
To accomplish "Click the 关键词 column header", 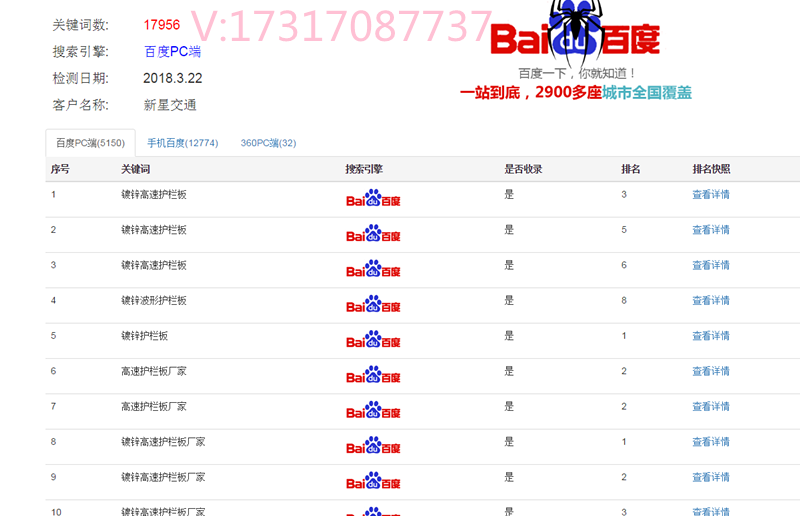I will [x=135, y=169].
